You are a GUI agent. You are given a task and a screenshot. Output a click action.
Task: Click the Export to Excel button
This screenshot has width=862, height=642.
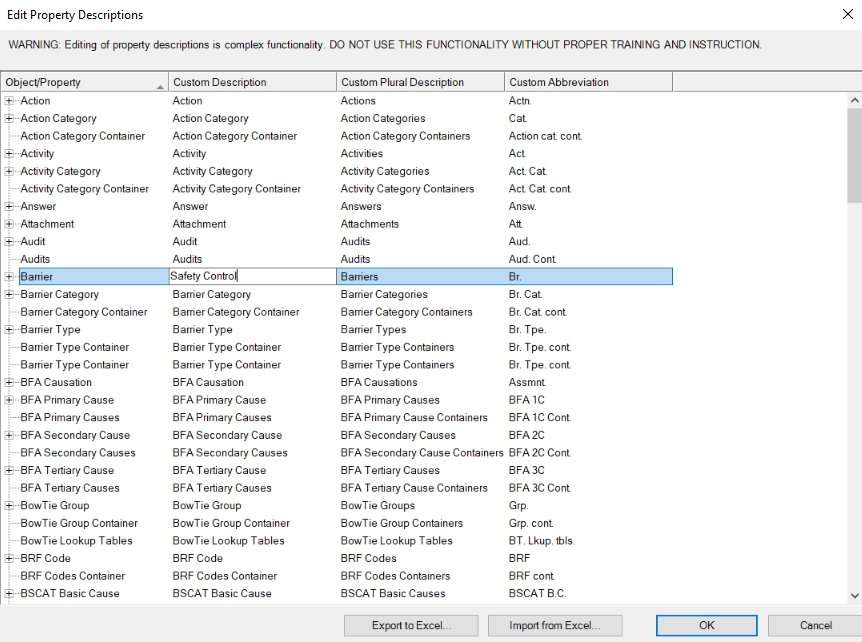[x=411, y=625]
